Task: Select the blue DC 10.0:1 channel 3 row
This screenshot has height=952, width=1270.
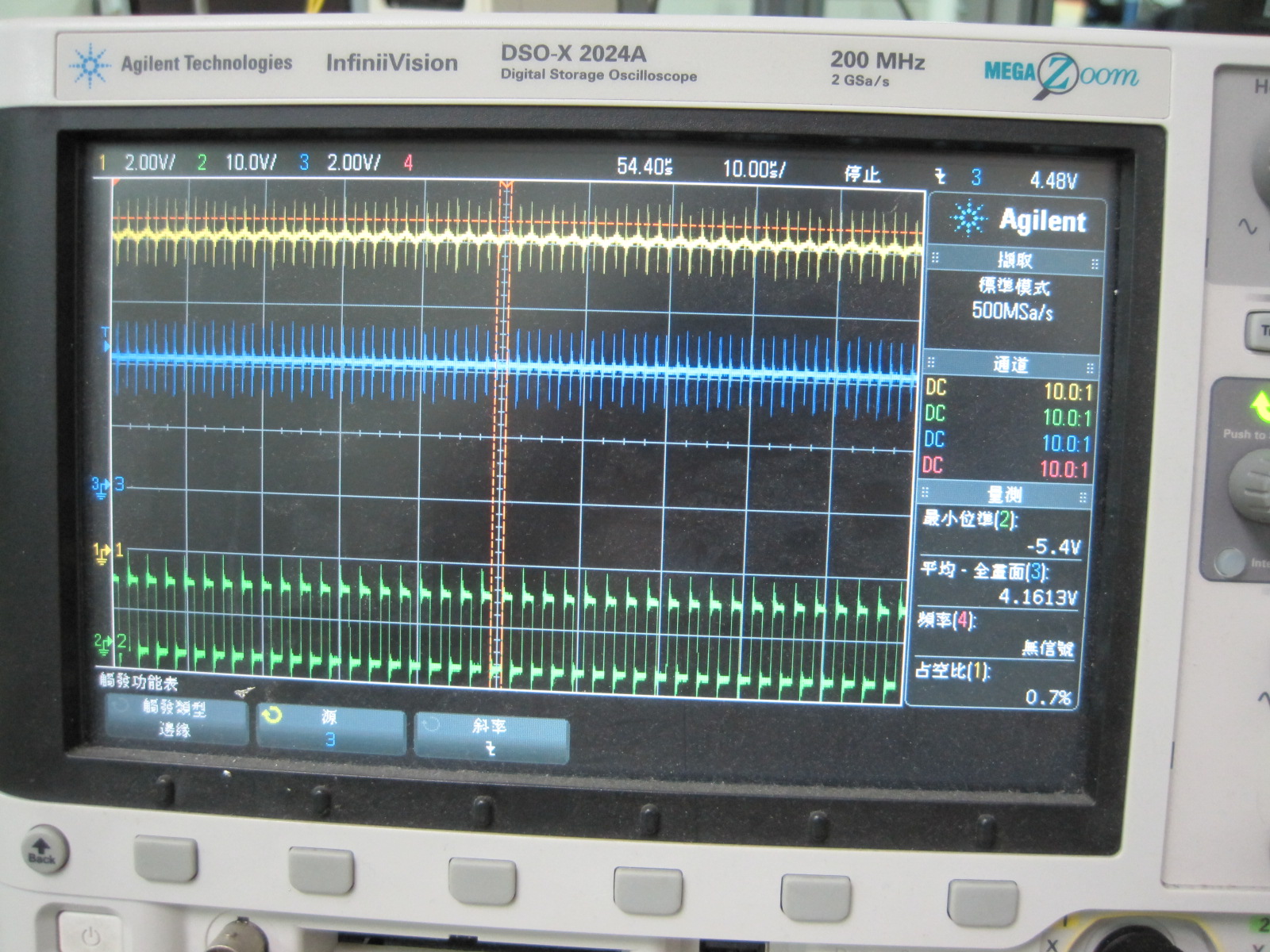Action: click(1007, 442)
